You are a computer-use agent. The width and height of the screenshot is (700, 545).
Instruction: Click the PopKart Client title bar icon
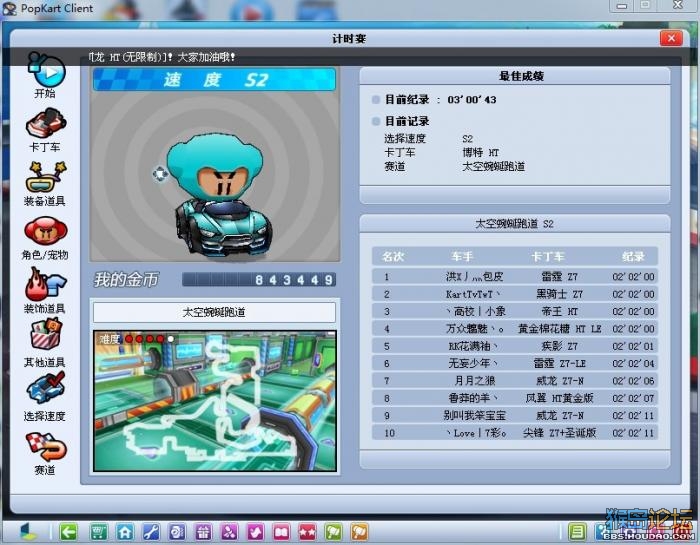coord(9,8)
